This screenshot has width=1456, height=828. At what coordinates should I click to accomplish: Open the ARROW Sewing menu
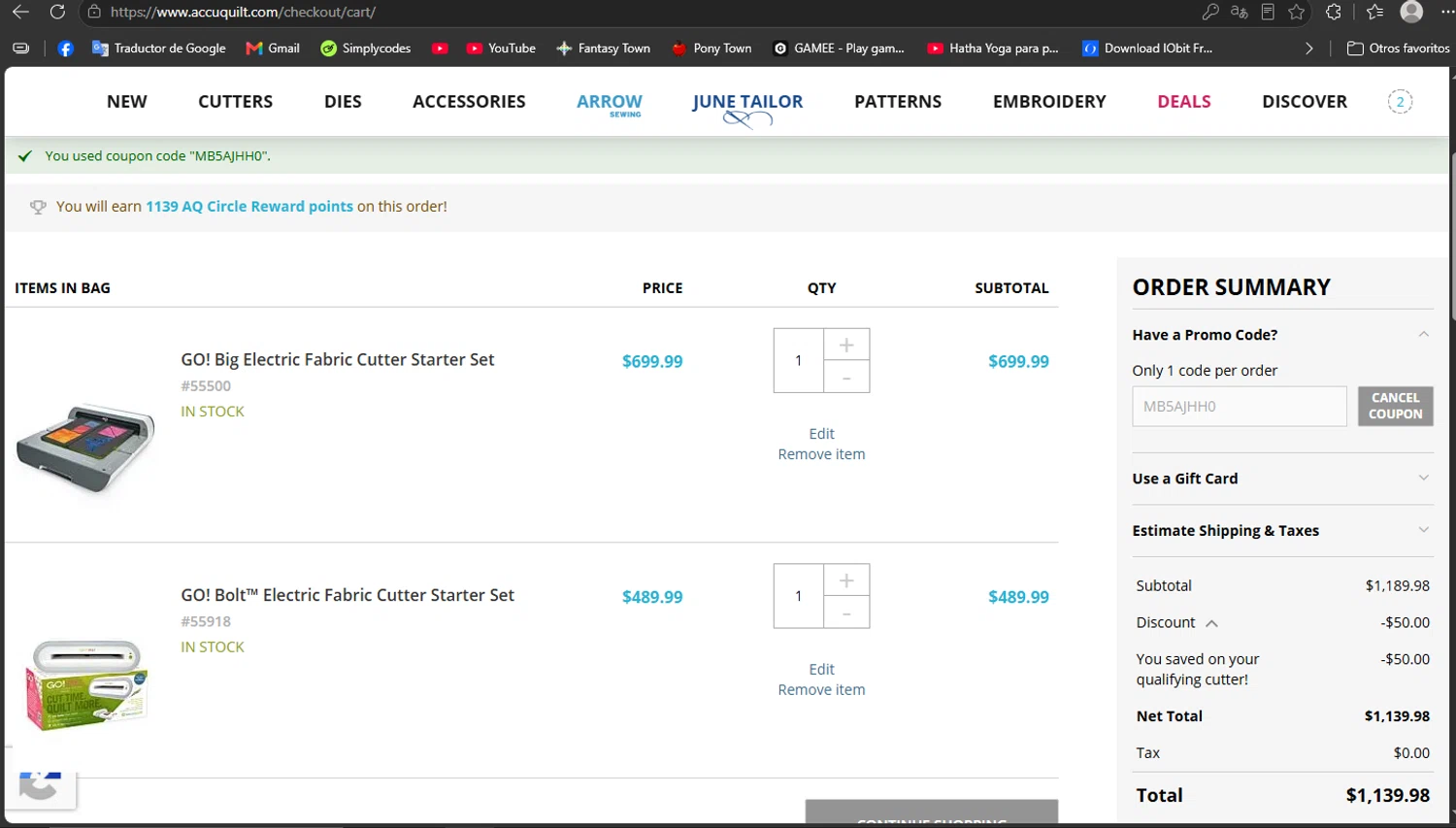(x=610, y=104)
